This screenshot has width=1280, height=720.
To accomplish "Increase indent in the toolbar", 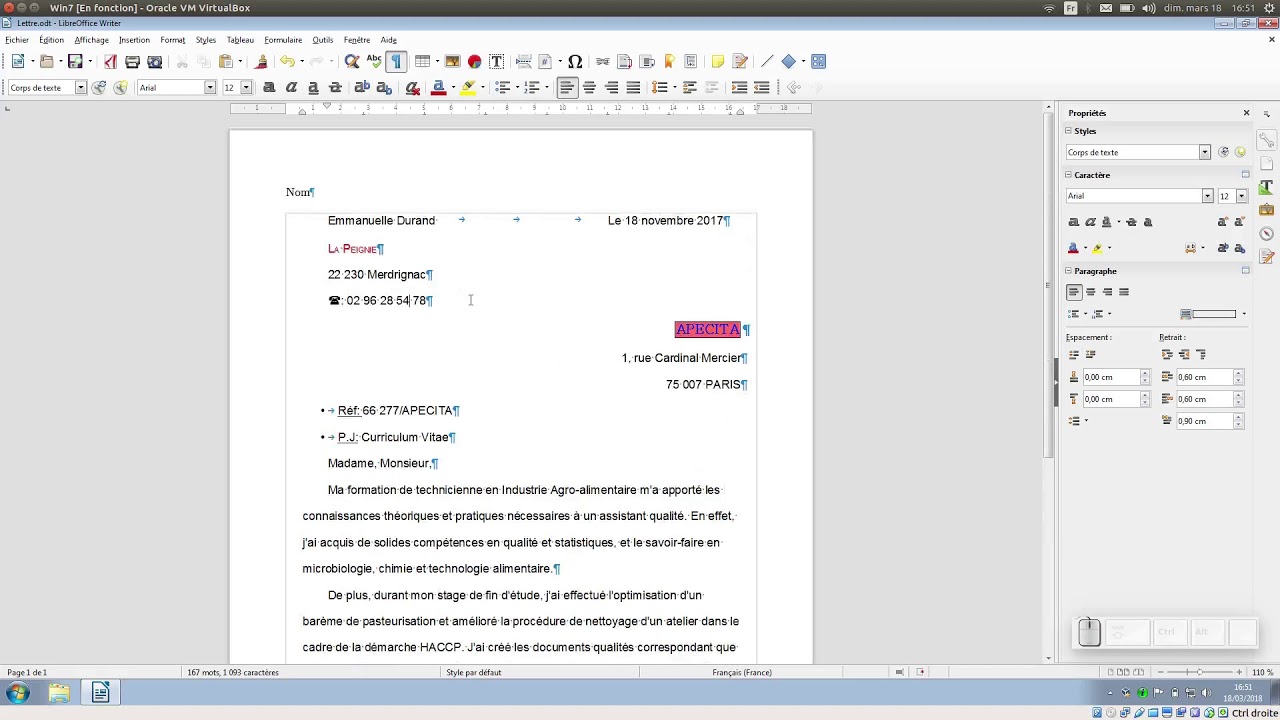I will point(739,88).
